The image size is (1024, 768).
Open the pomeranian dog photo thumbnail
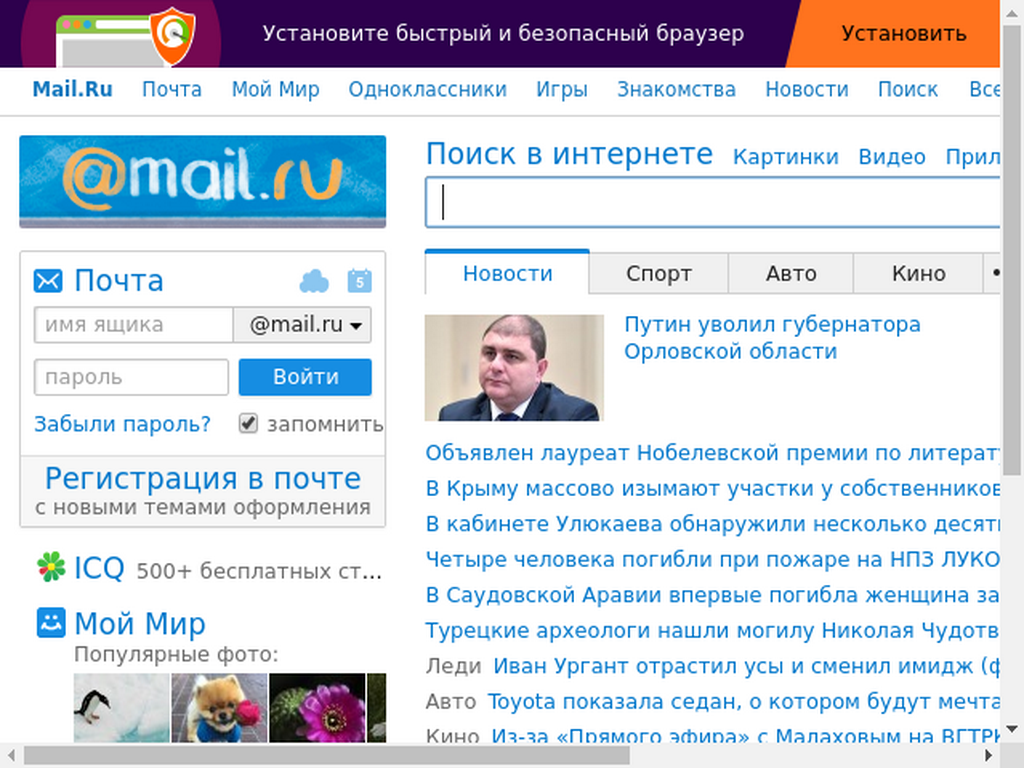pyautogui.click(x=219, y=708)
